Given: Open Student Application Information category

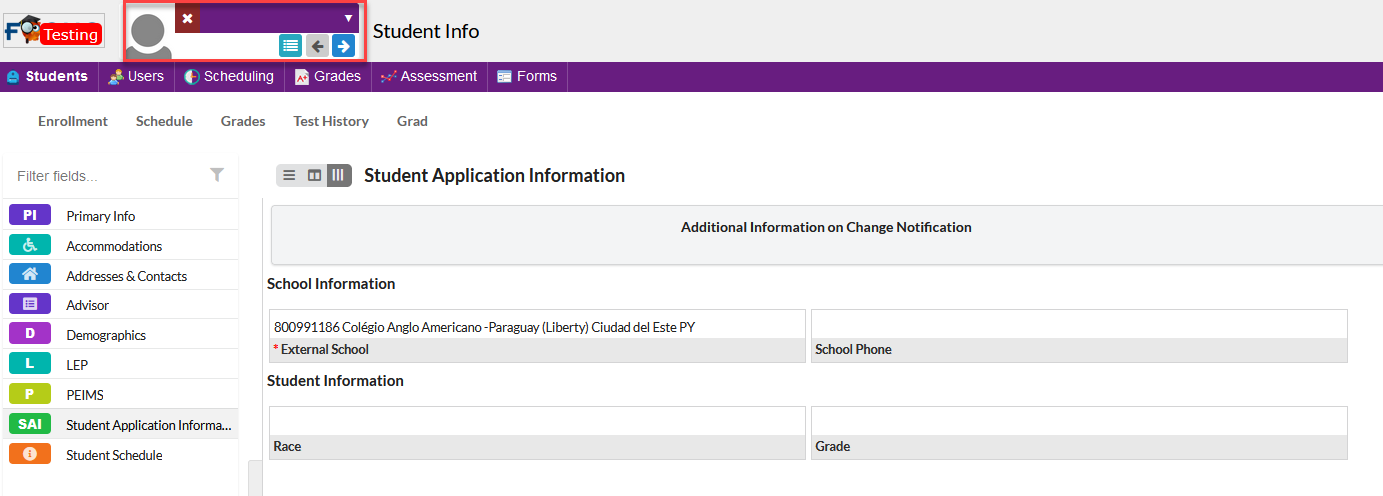Looking at the screenshot, I should [x=120, y=424].
